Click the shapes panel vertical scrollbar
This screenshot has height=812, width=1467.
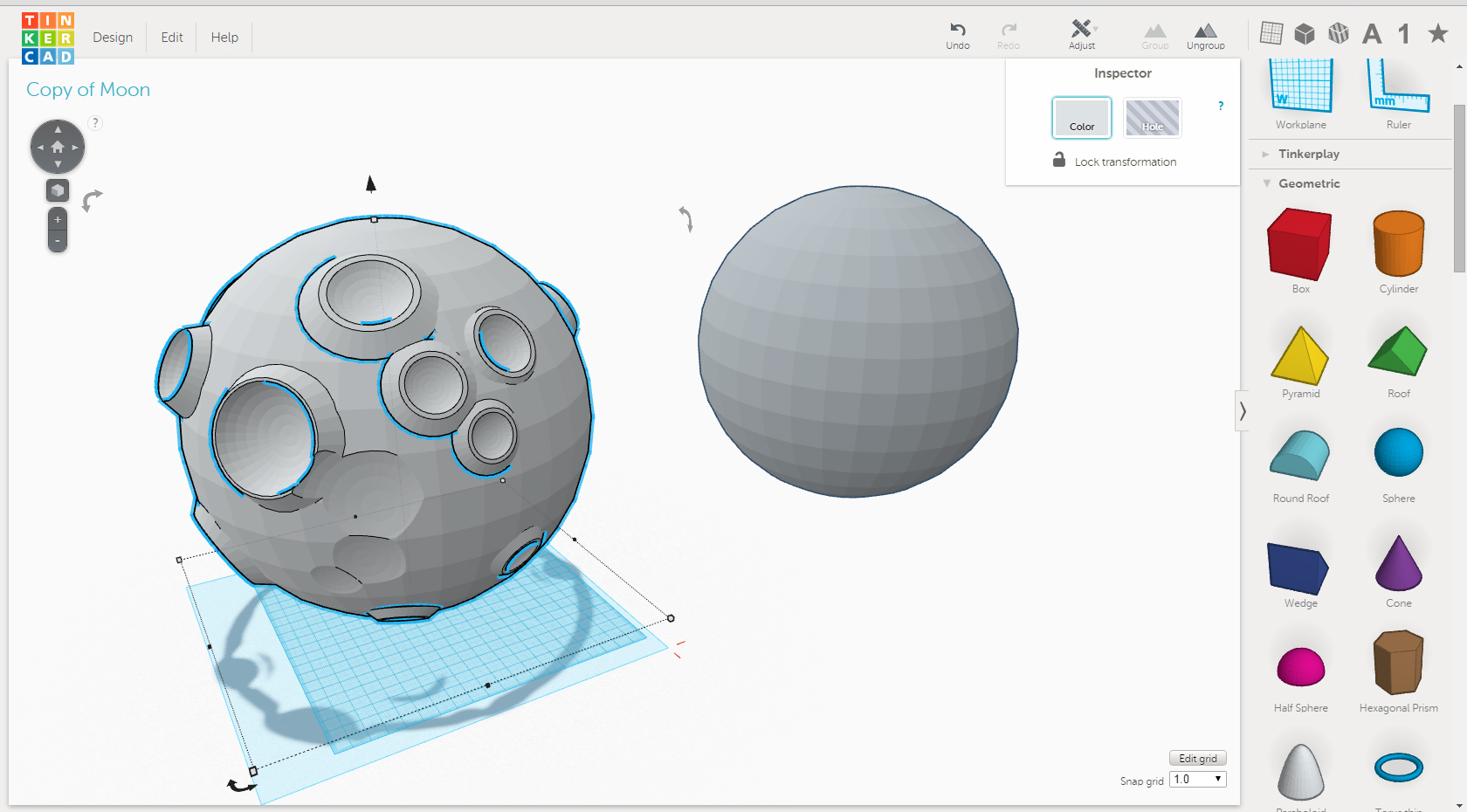tap(1459, 188)
